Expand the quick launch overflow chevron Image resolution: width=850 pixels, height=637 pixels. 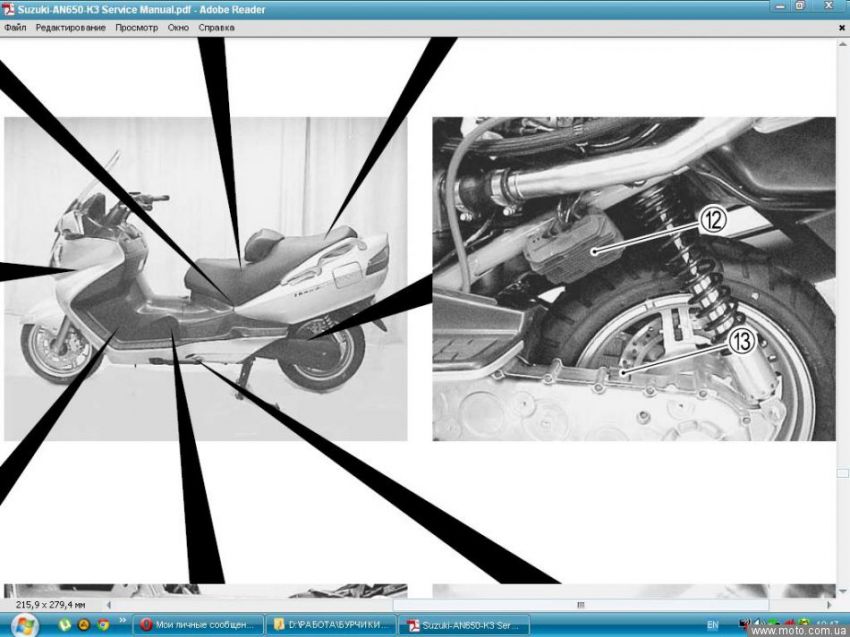123,621
